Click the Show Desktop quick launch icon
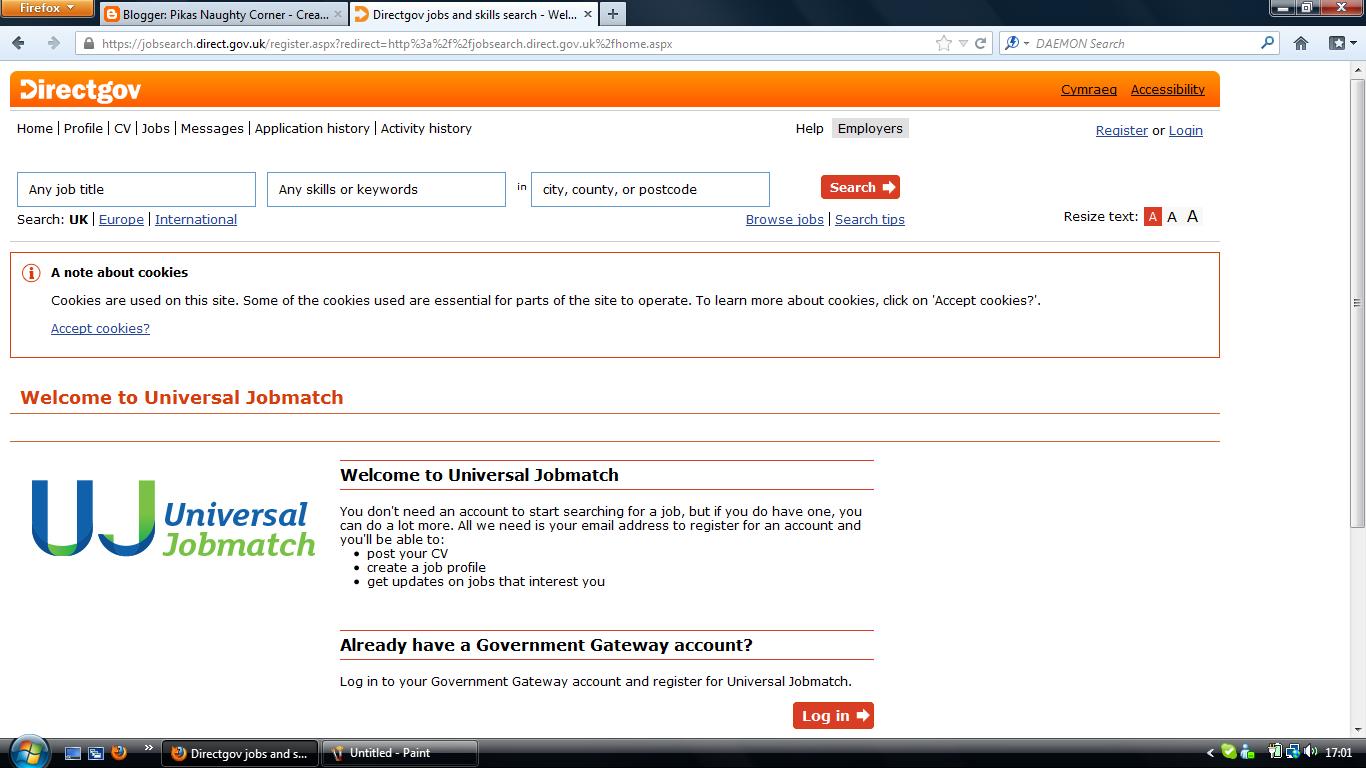 (x=73, y=753)
